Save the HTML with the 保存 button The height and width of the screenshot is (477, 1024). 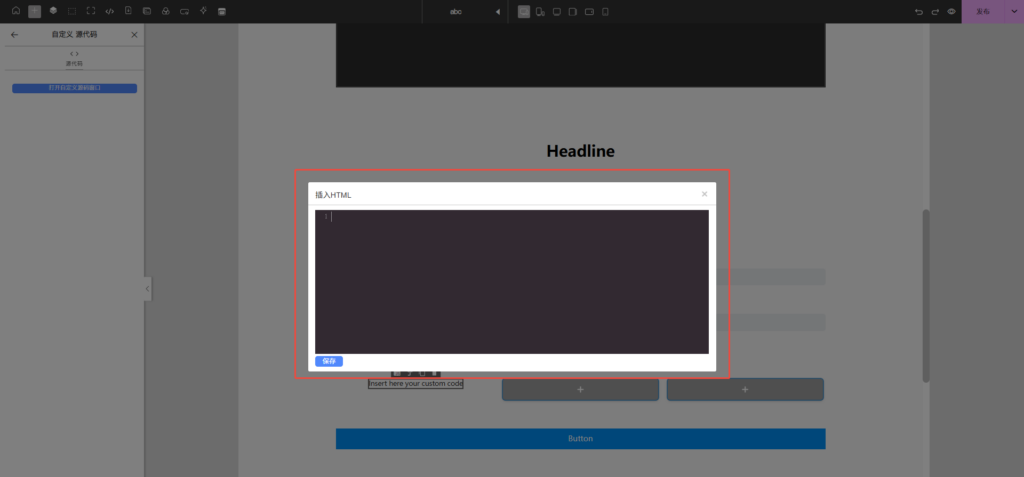(x=329, y=361)
